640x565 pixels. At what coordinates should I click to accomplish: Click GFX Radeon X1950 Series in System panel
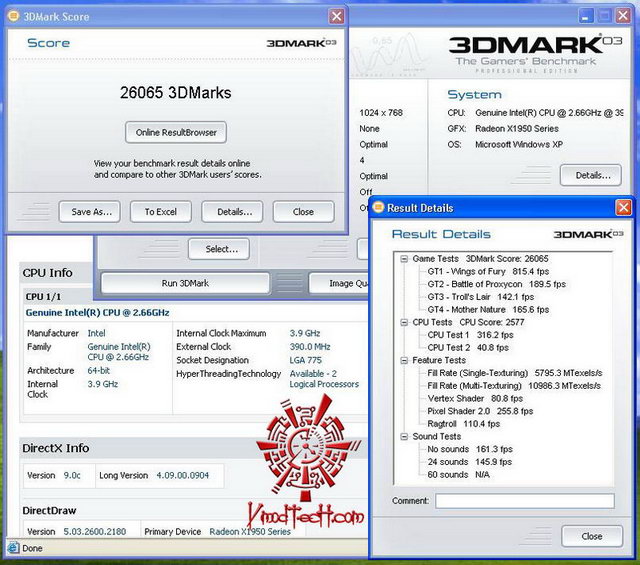coord(516,129)
